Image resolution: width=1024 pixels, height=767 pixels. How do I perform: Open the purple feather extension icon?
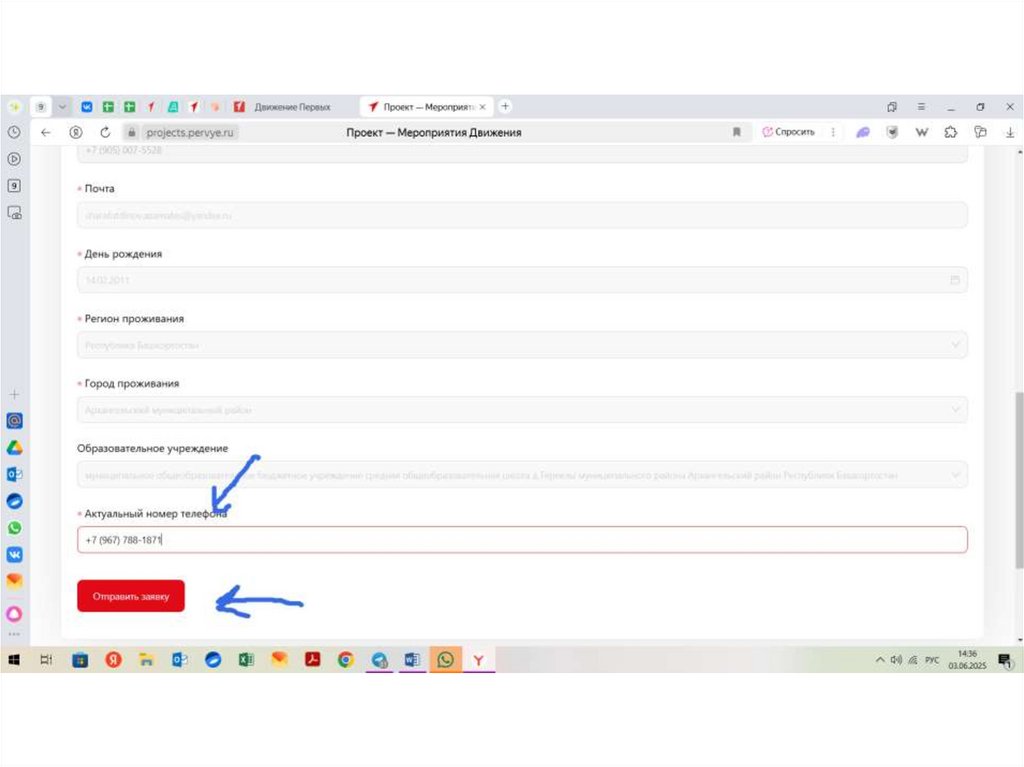[863, 132]
